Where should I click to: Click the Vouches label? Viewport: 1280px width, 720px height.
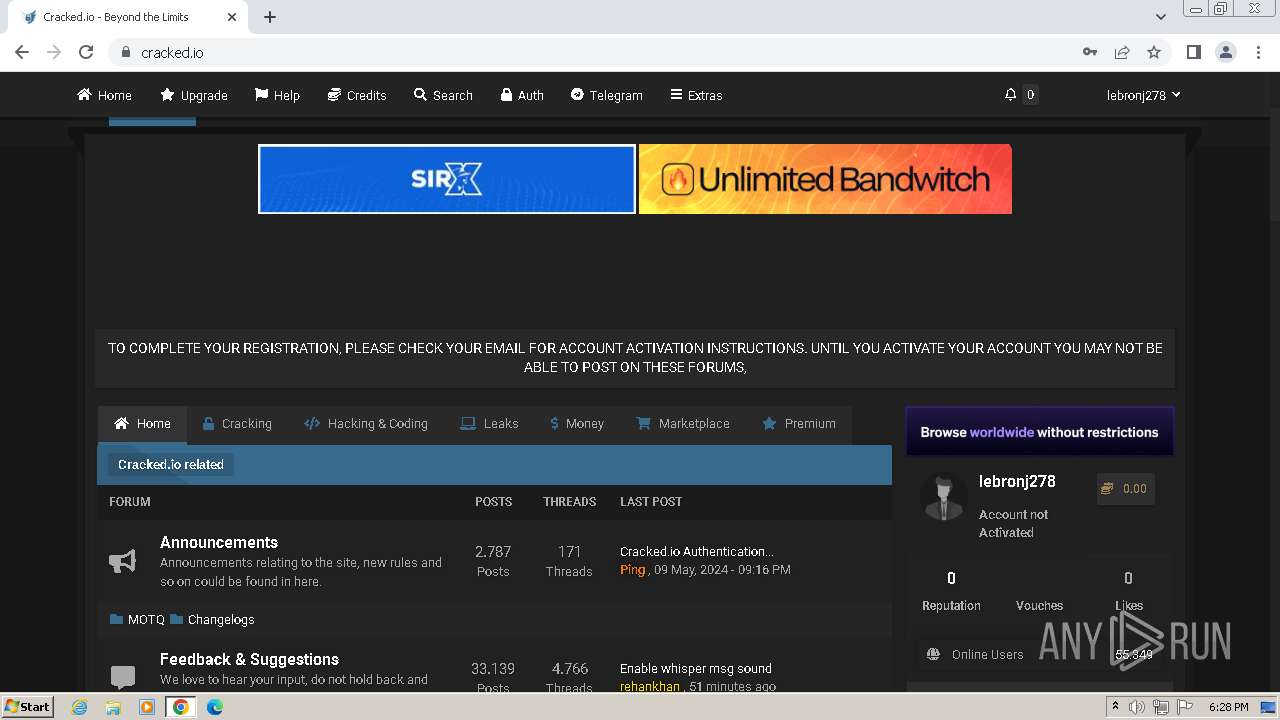click(1039, 605)
